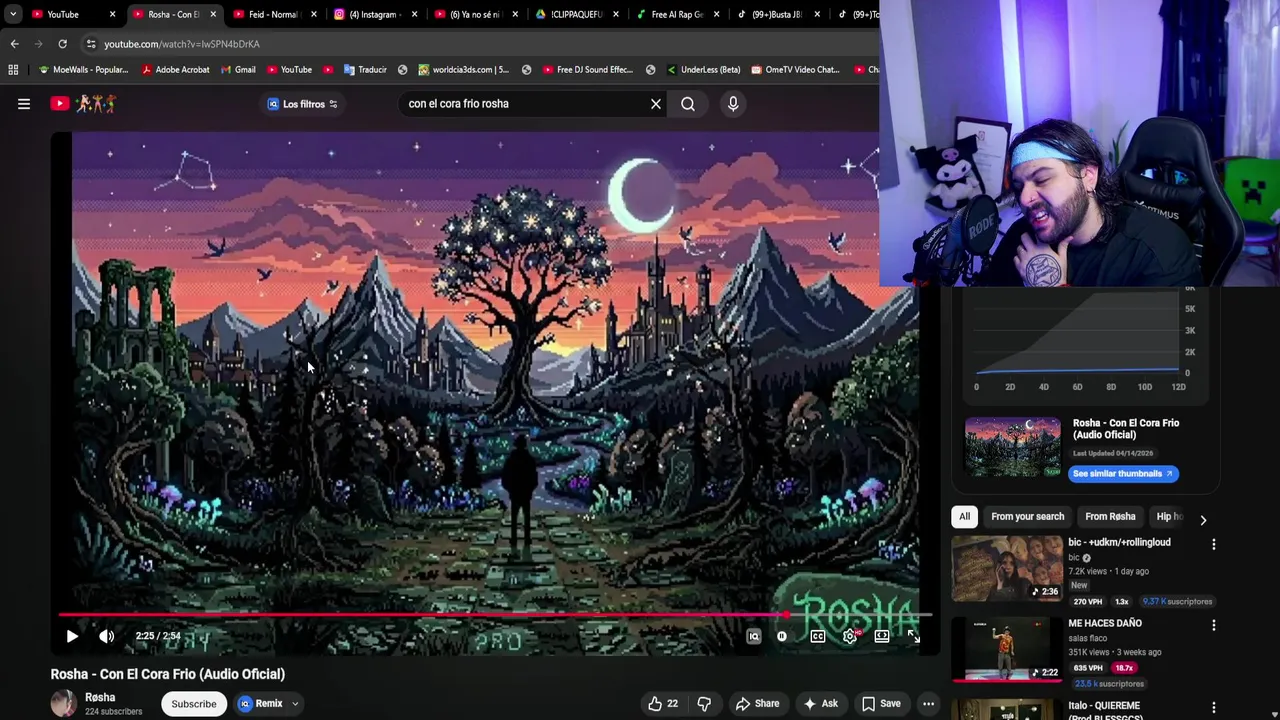Viewport: 1280px width, 720px height.
Task: Open OmeTV Video Chat bookmark
Action: (795, 70)
